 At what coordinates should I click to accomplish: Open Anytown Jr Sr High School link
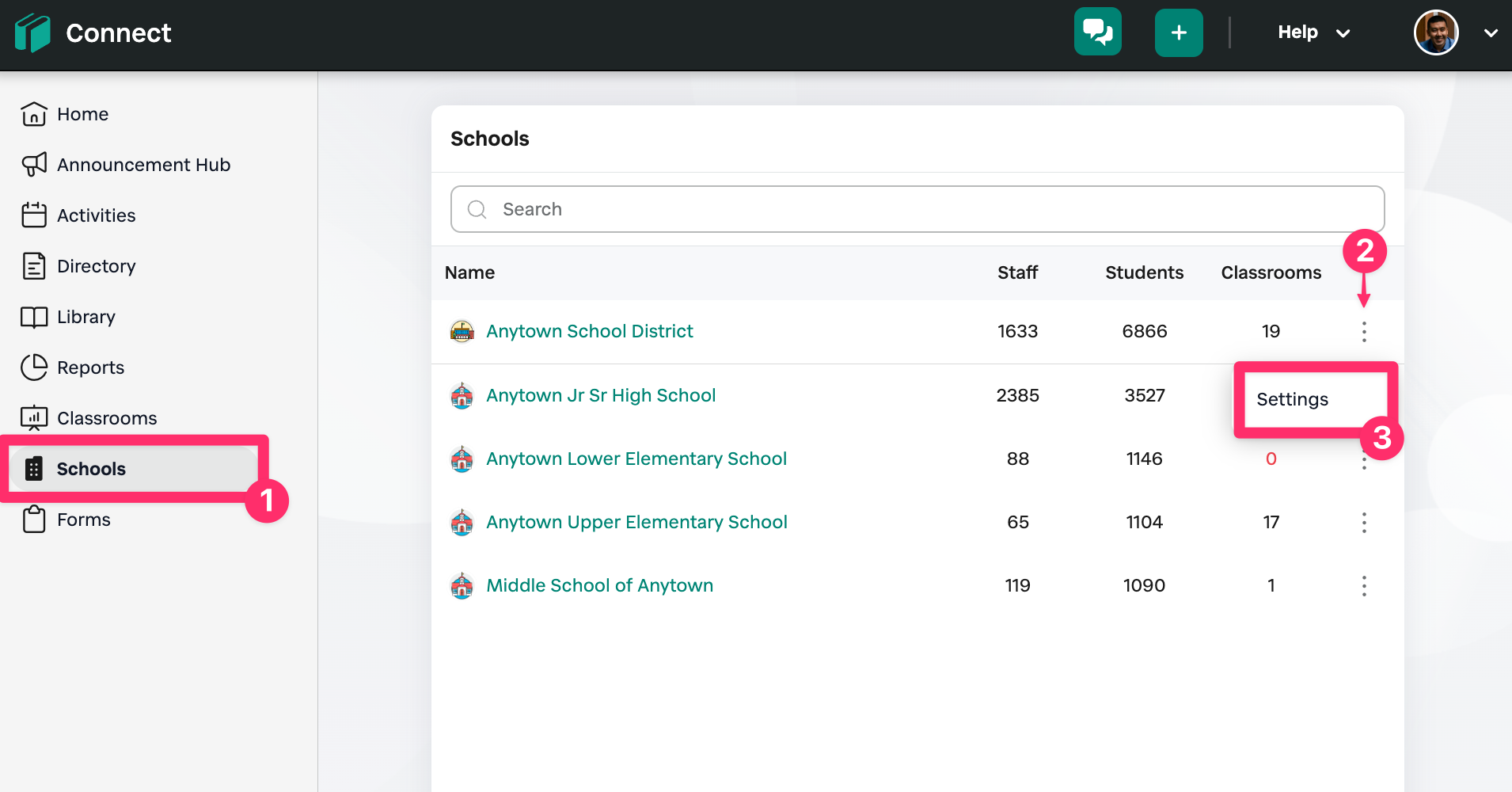click(x=601, y=395)
